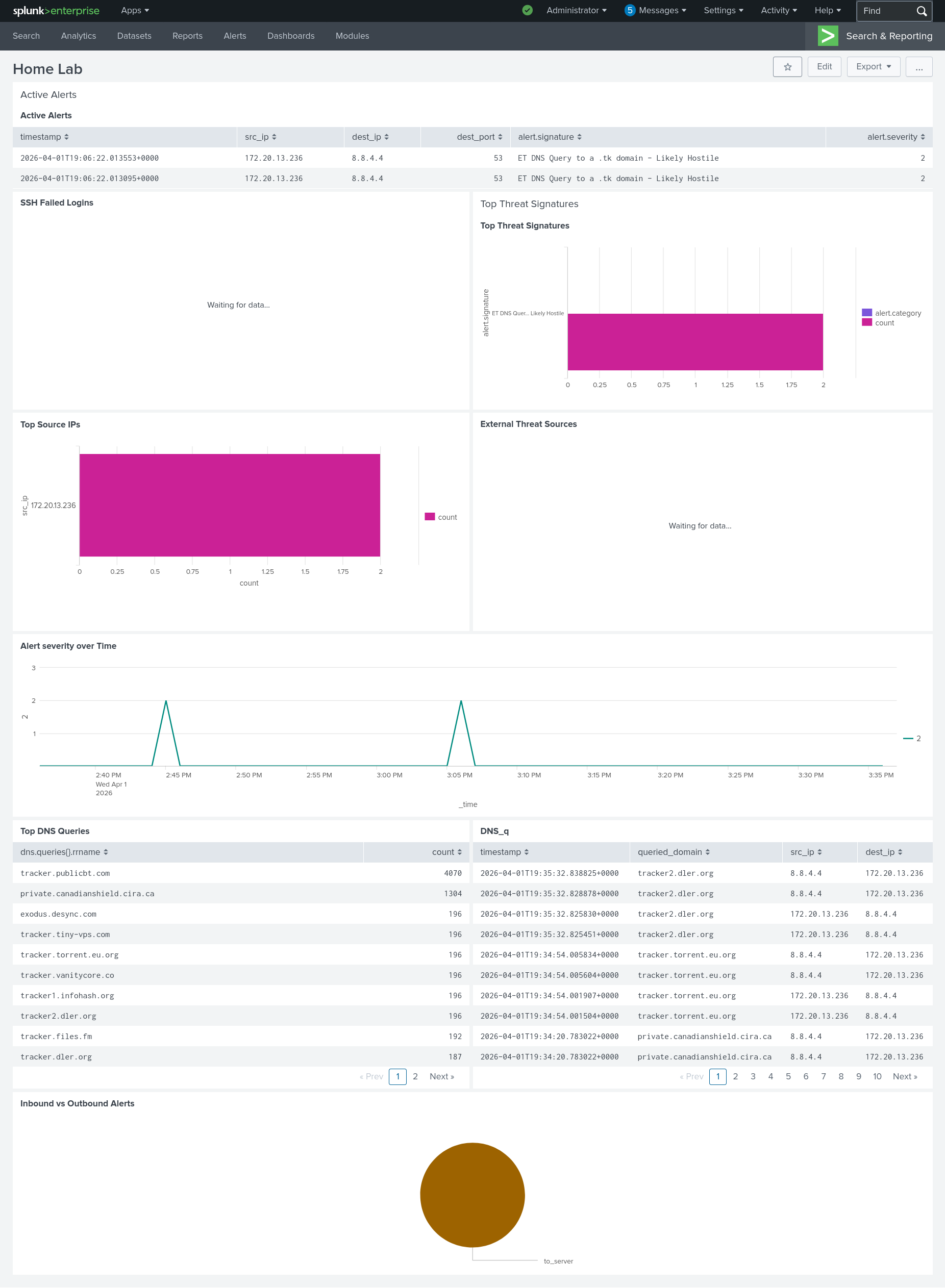Sort Active Alerts by timestamp column
945x1288 pixels.
44,137
